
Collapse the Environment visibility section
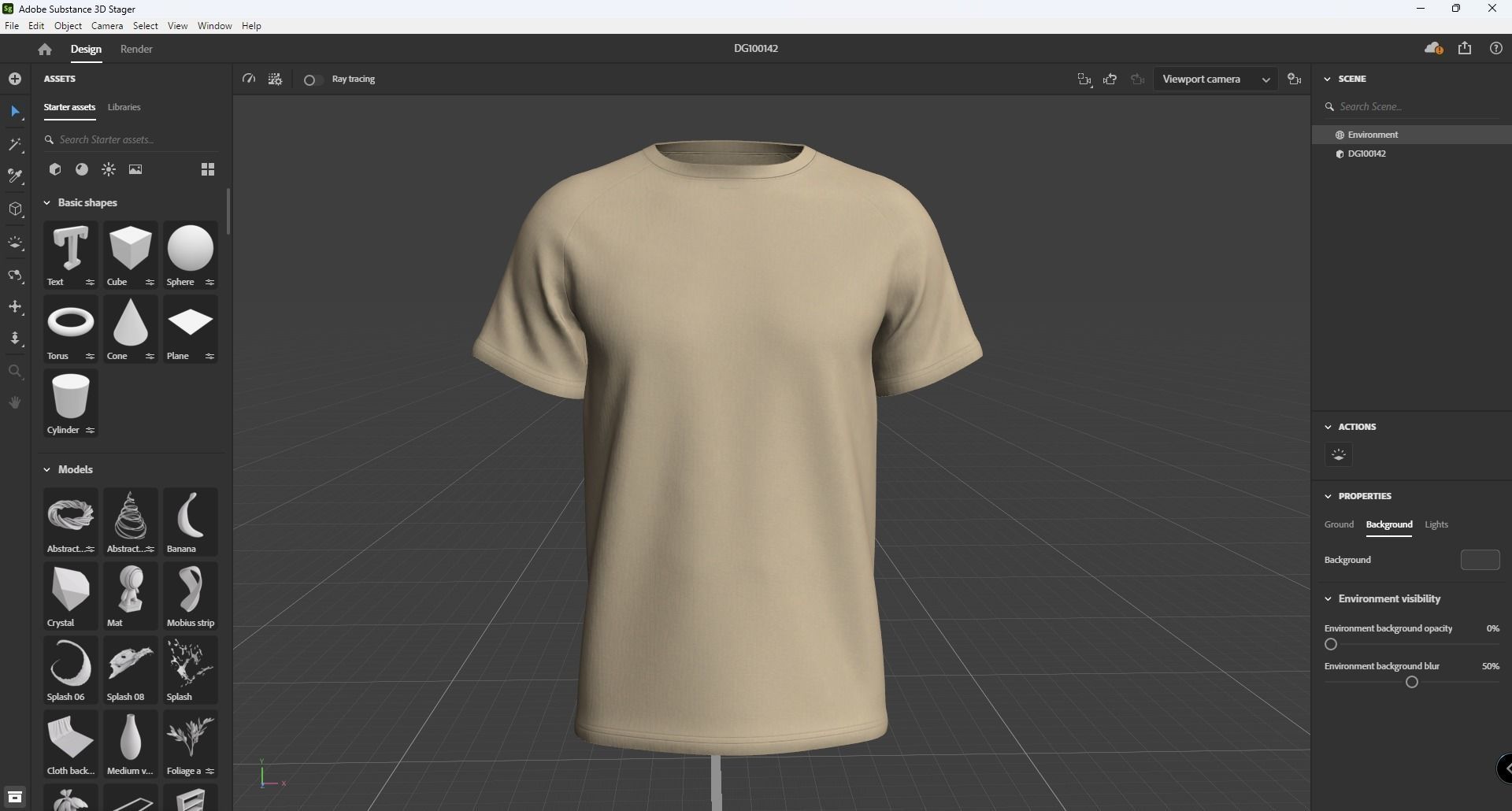coord(1328,599)
